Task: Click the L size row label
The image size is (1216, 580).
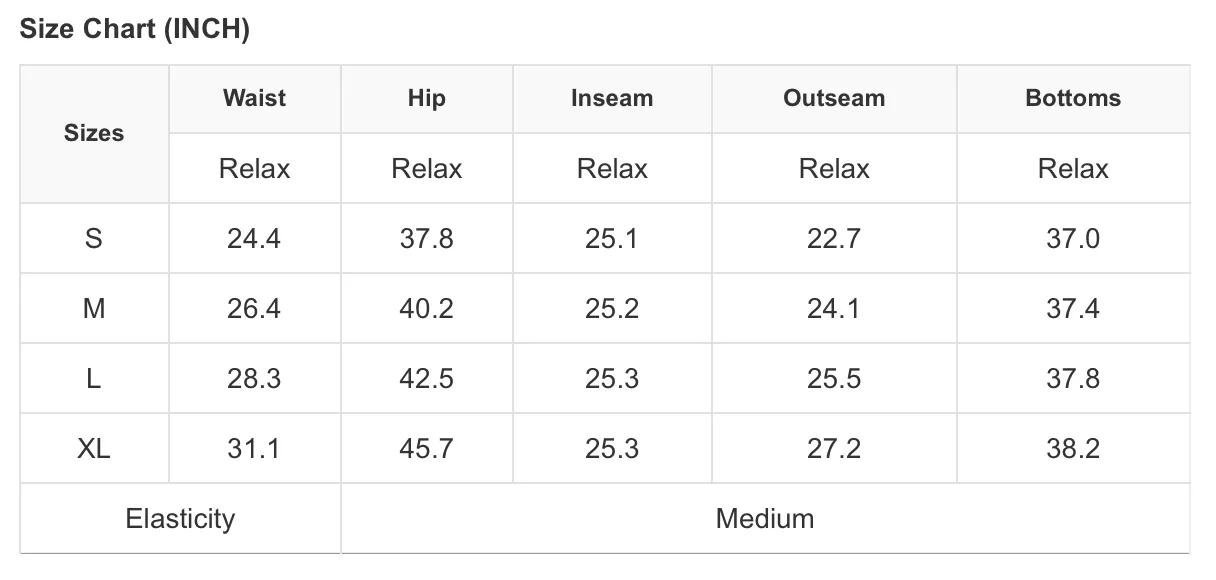Action: [x=94, y=379]
